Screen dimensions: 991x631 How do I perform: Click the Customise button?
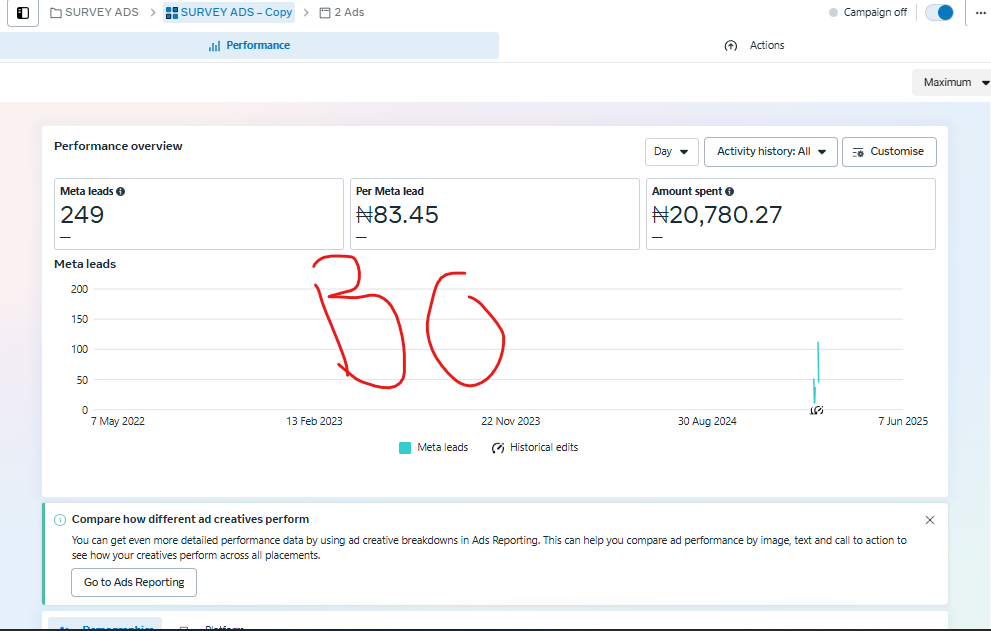point(889,152)
